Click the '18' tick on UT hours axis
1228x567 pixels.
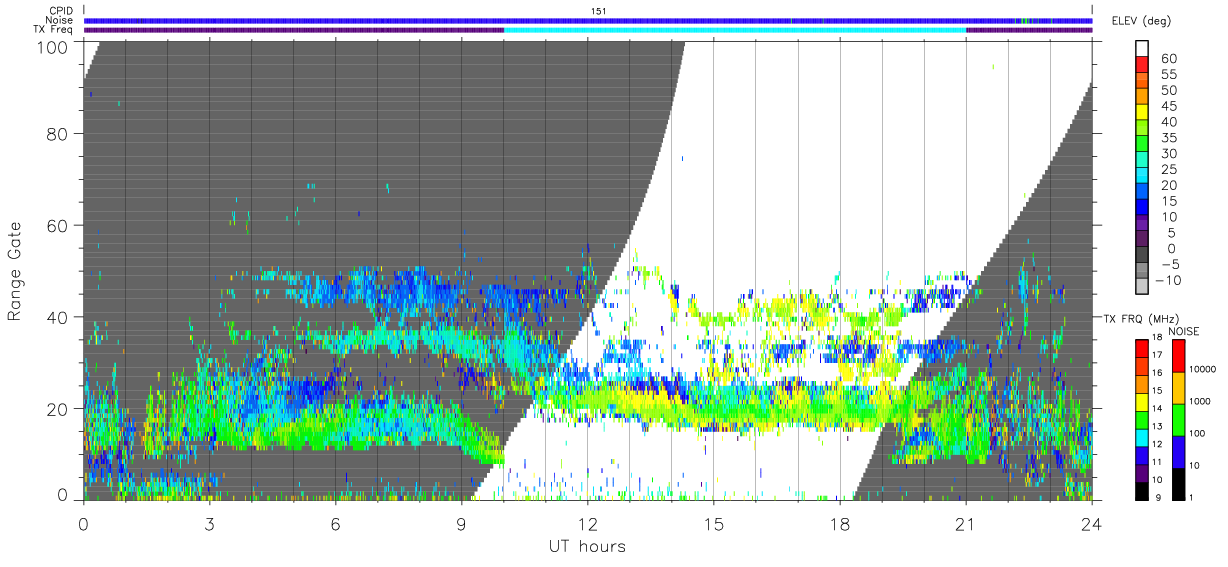coord(840,523)
